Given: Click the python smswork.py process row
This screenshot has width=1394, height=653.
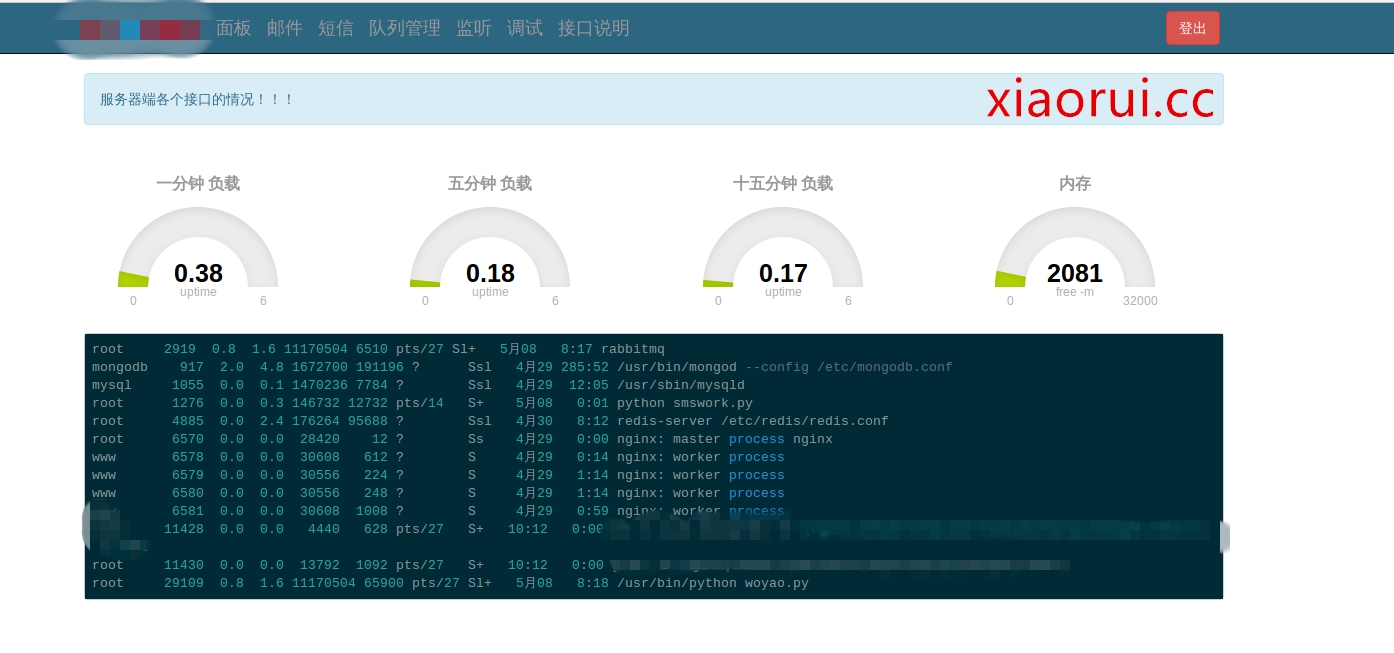Looking at the screenshot, I should click(422, 403).
